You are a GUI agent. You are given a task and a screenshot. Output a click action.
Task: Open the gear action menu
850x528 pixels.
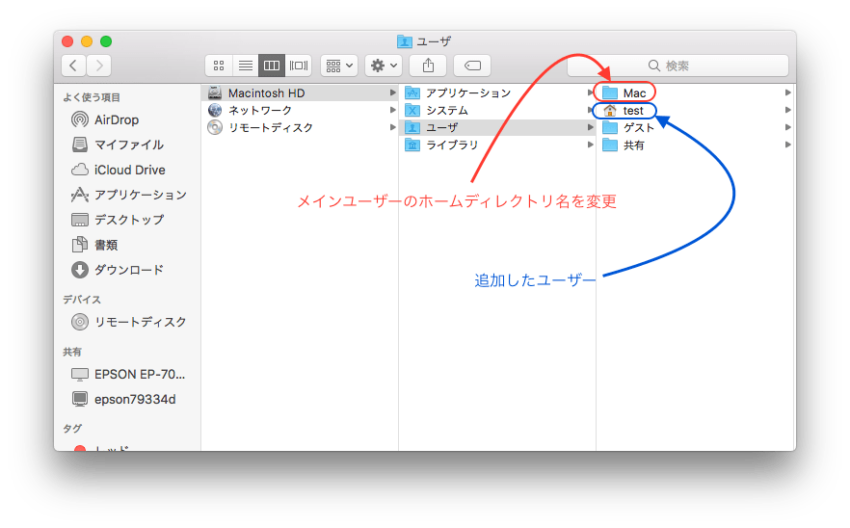(x=383, y=66)
